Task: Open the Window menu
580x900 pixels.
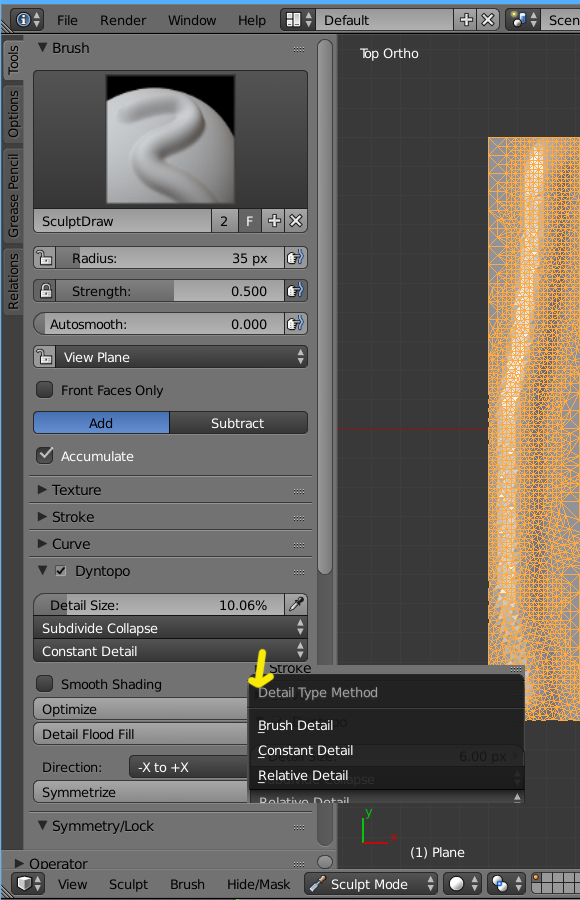Action: pos(192,20)
